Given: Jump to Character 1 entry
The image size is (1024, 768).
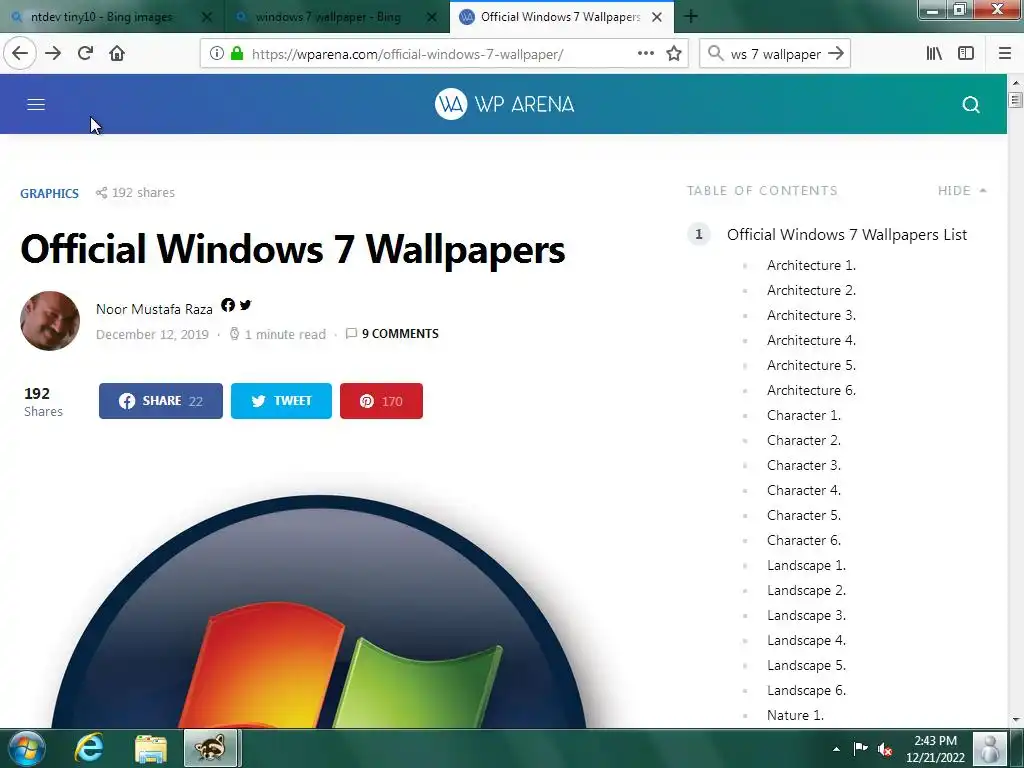Looking at the screenshot, I should pyautogui.click(x=803, y=415).
